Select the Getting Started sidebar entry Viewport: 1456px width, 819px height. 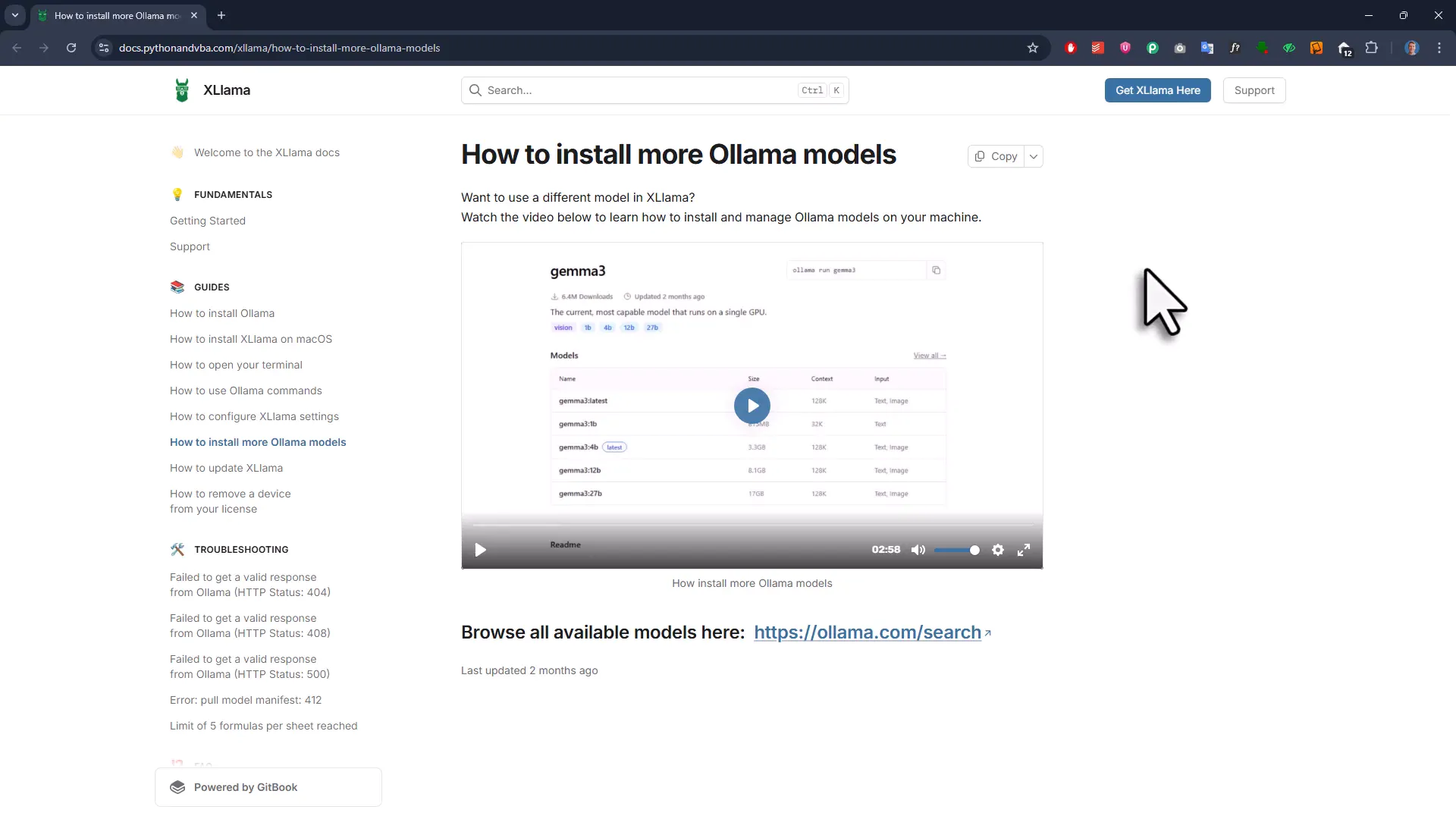[x=208, y=221]
